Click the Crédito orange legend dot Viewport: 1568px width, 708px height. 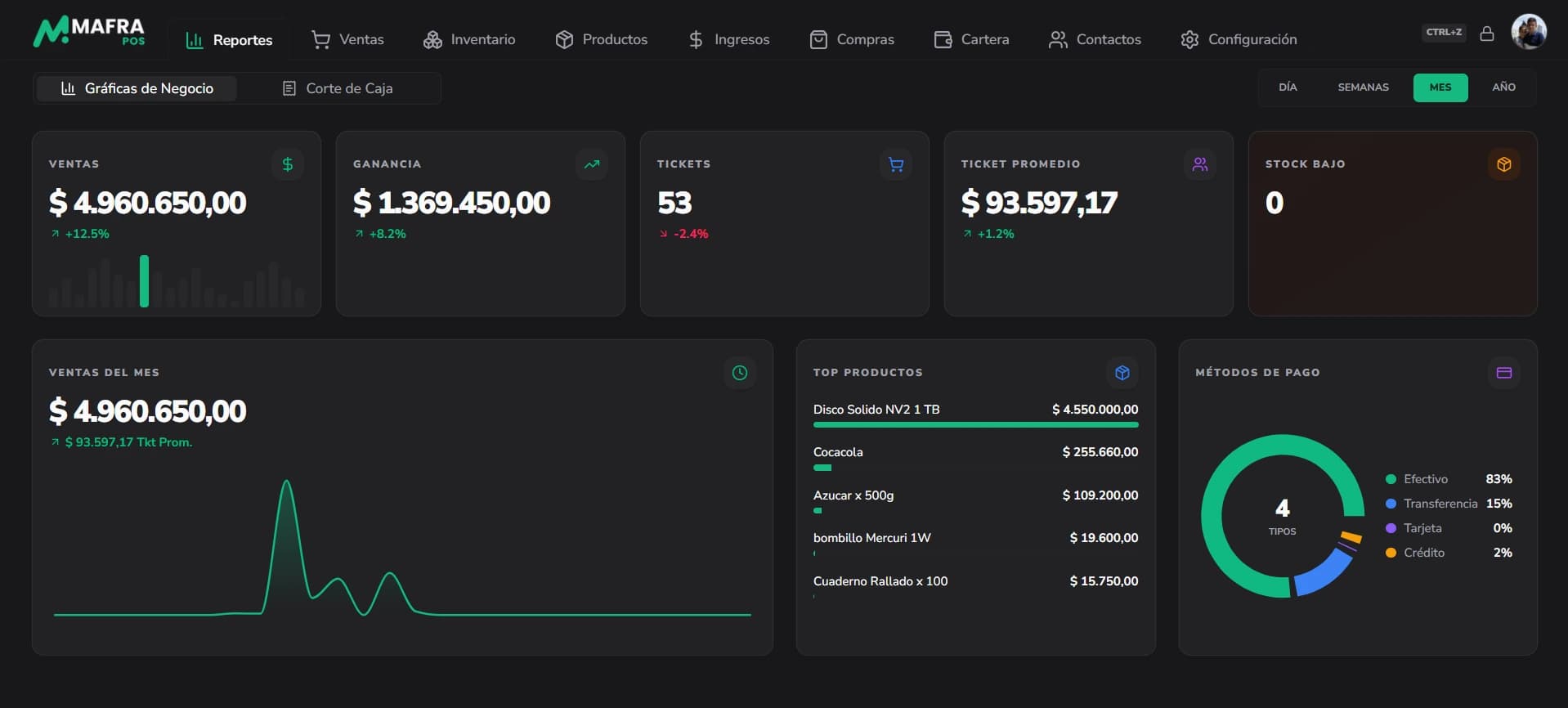coord(1391,553)
